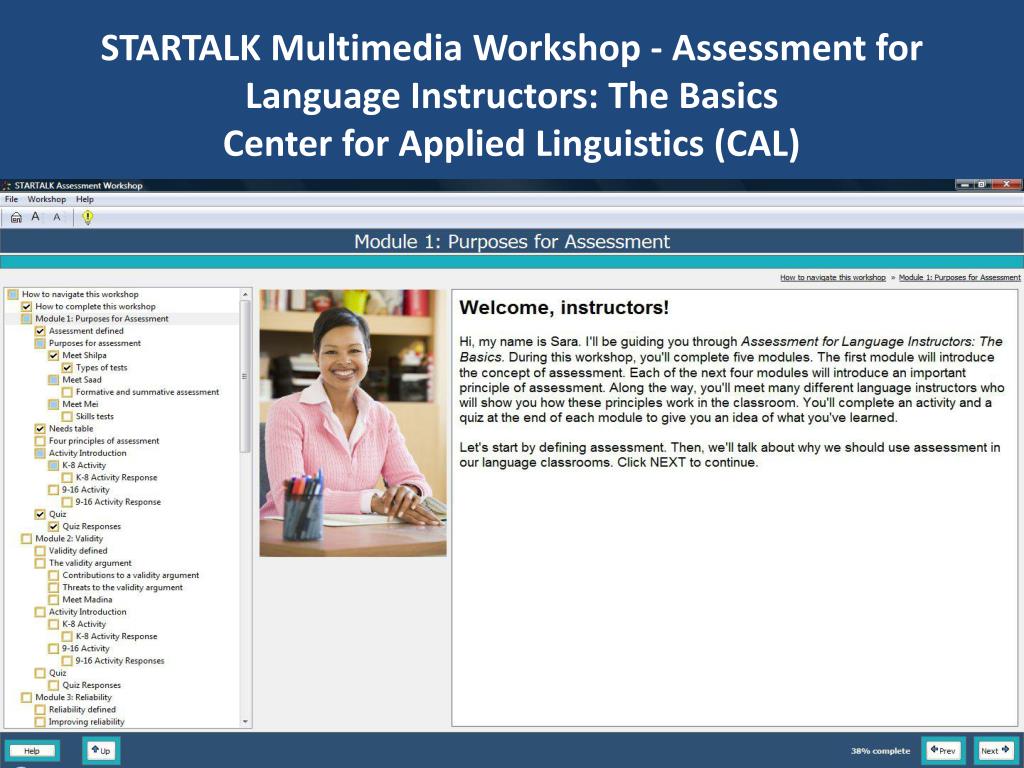Follow 'Module 1: Purposes for Assessment' breadcrumb link

coord(959,278)
